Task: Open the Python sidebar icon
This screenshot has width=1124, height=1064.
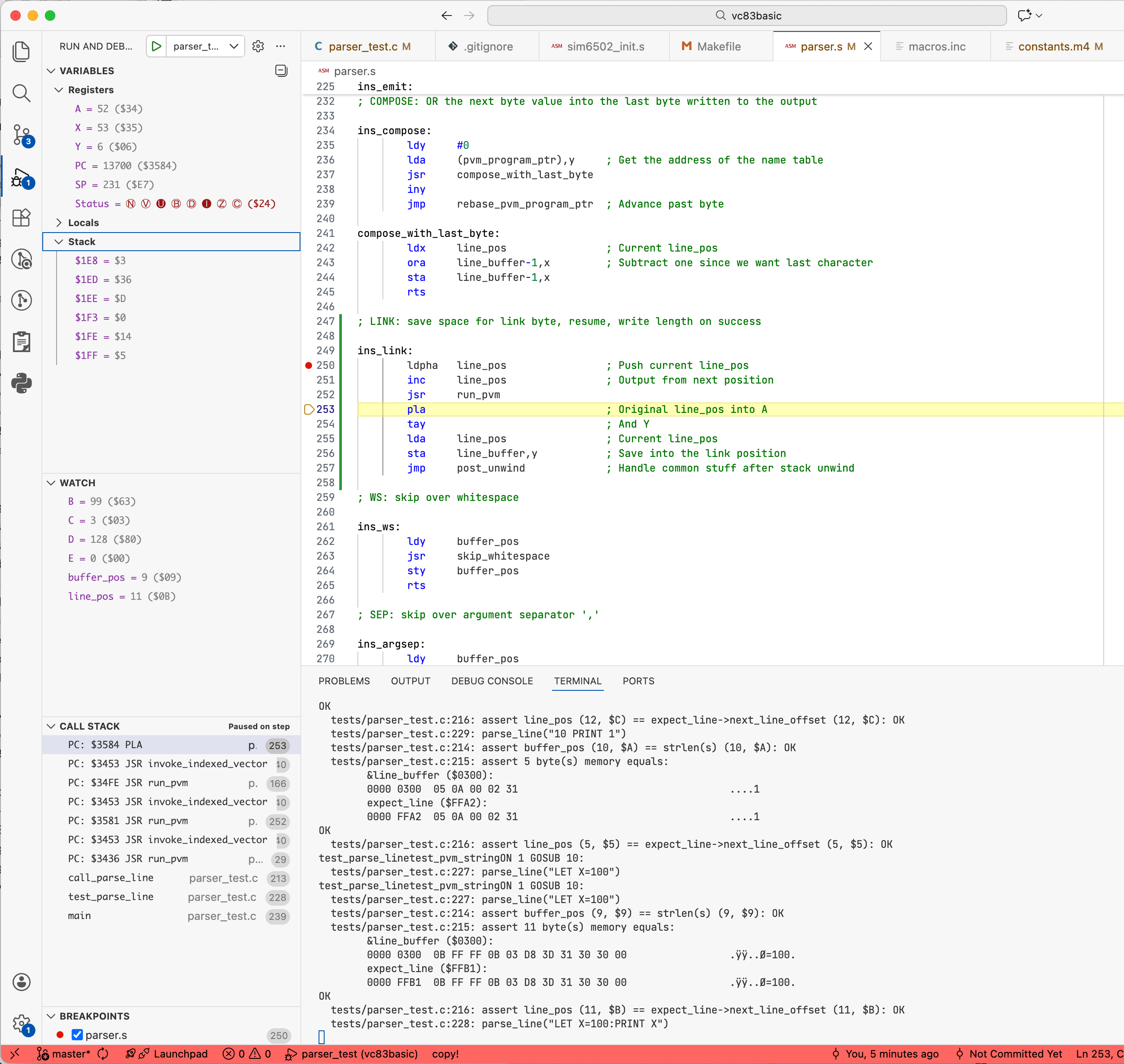Action: [21, 384]
